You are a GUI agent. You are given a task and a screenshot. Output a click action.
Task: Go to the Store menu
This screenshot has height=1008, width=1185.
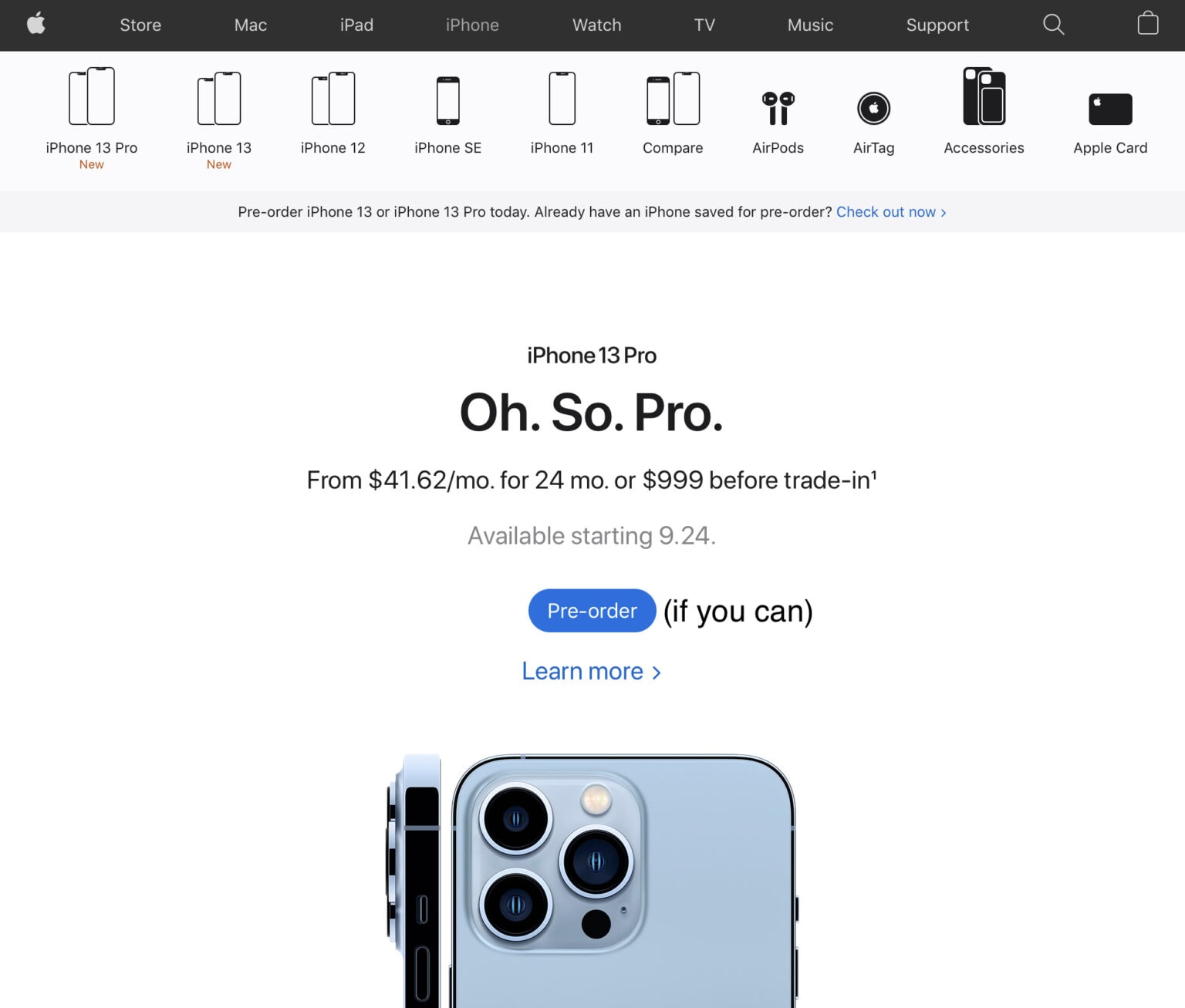pos(140,25)
